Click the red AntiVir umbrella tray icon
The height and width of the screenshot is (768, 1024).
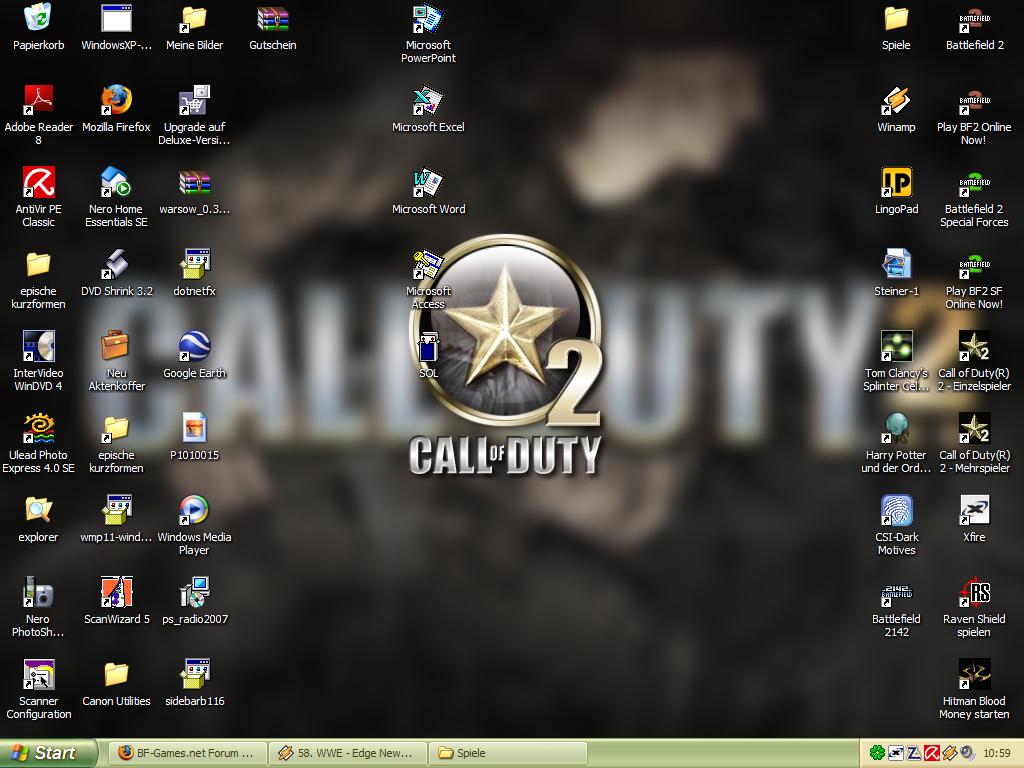[931, 753]
